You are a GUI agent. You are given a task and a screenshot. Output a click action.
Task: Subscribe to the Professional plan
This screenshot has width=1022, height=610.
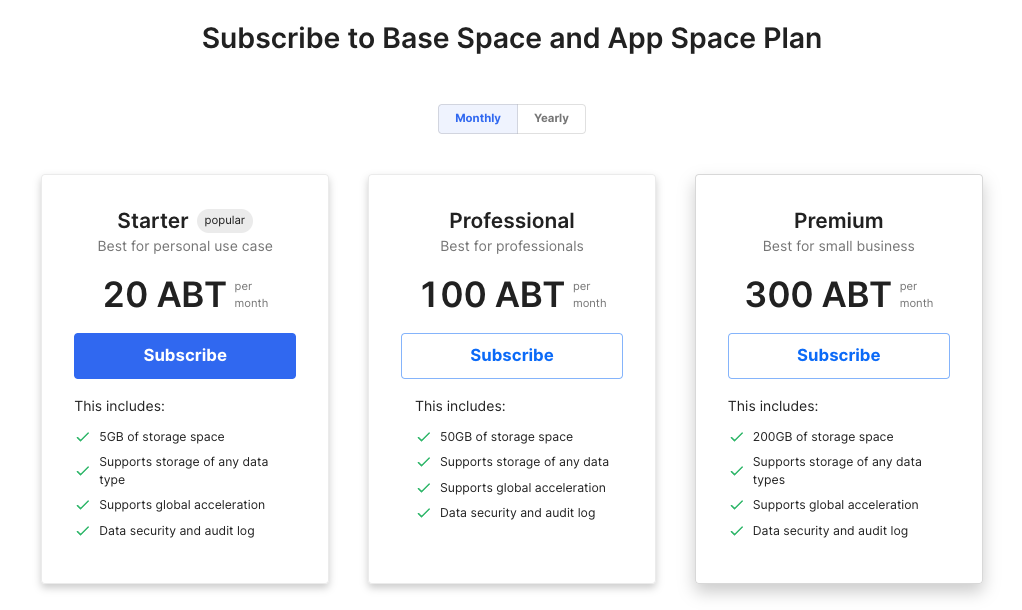[x=511, y=355]
